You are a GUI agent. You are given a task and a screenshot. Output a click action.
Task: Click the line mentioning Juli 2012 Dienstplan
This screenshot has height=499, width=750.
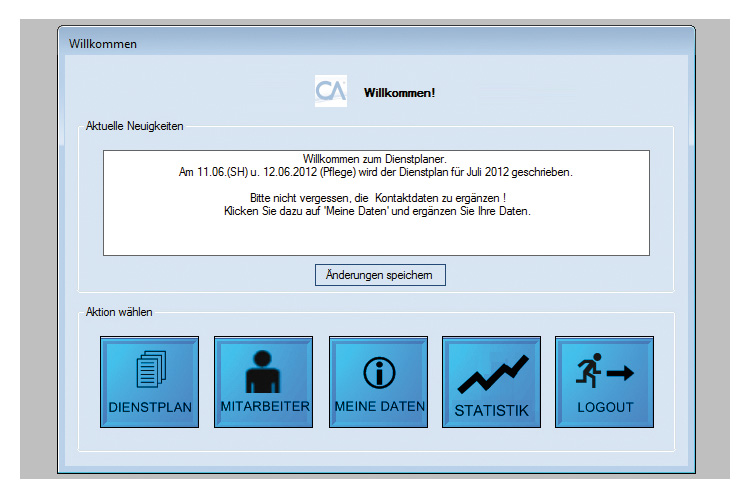click(375, 172)
